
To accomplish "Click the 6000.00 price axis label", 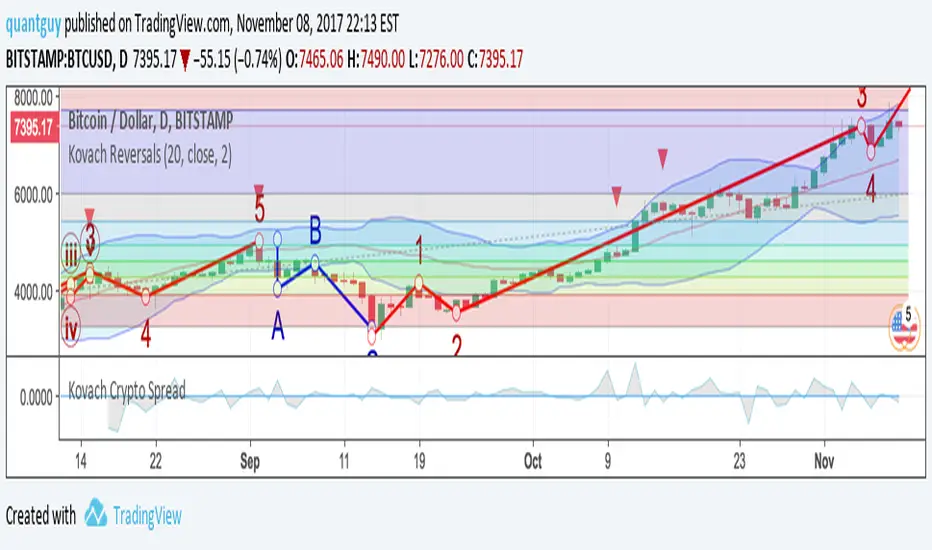I will pyautogui.click(x=33, y=194).
